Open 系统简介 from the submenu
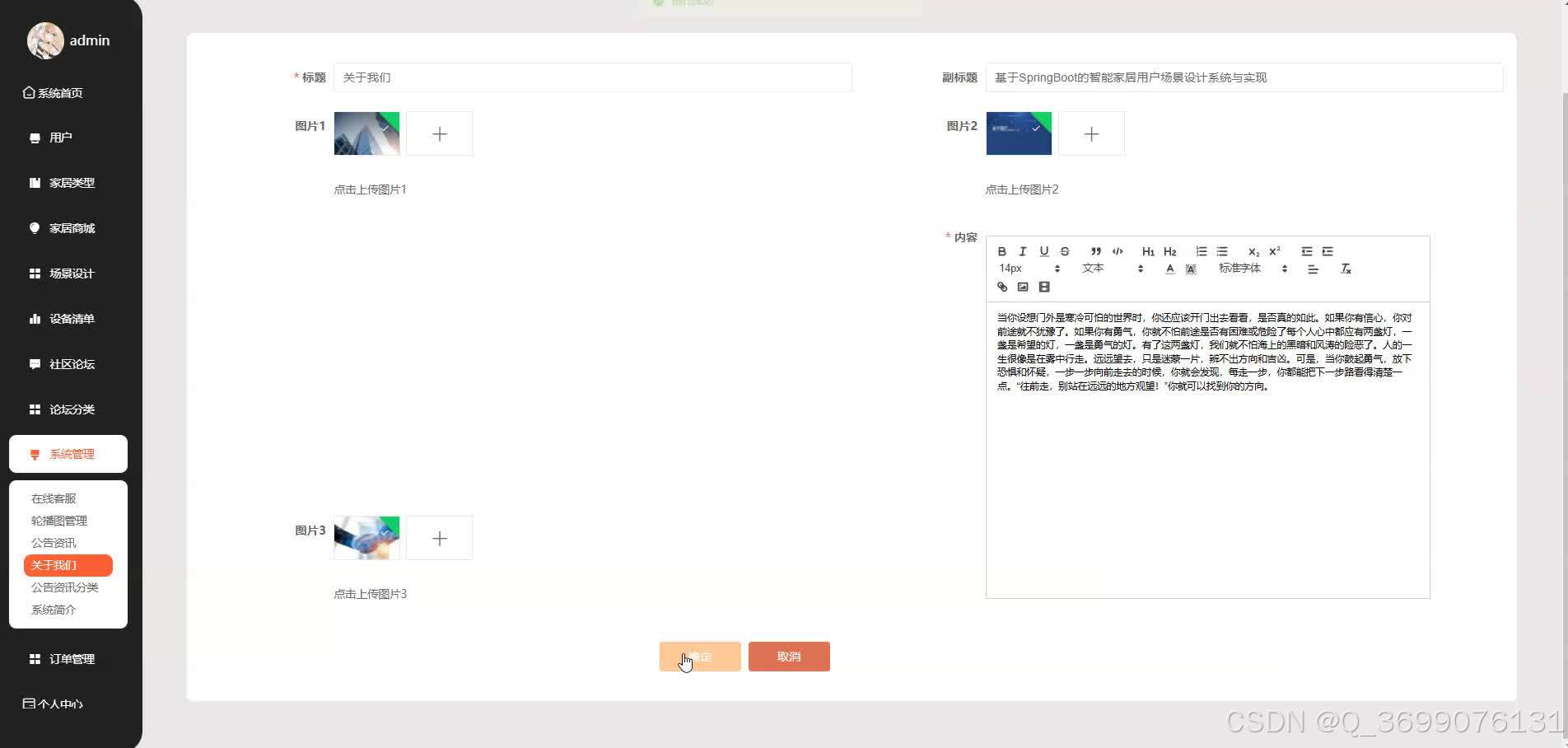Image resolution: width=1568 pixels, height=748 pixels. (54, 610)
